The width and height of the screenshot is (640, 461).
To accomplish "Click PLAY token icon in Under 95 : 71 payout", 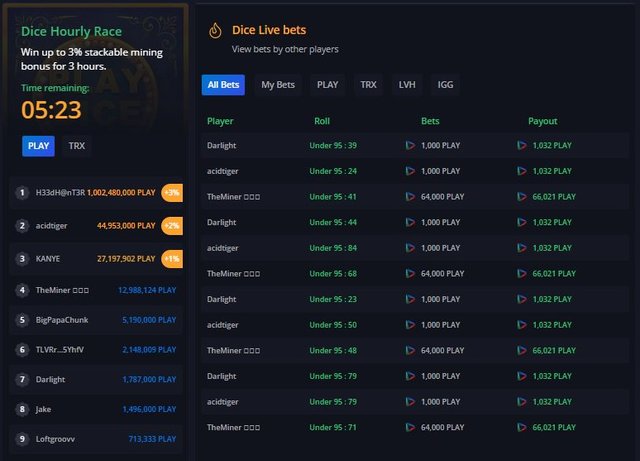I will tap(522, 428).
